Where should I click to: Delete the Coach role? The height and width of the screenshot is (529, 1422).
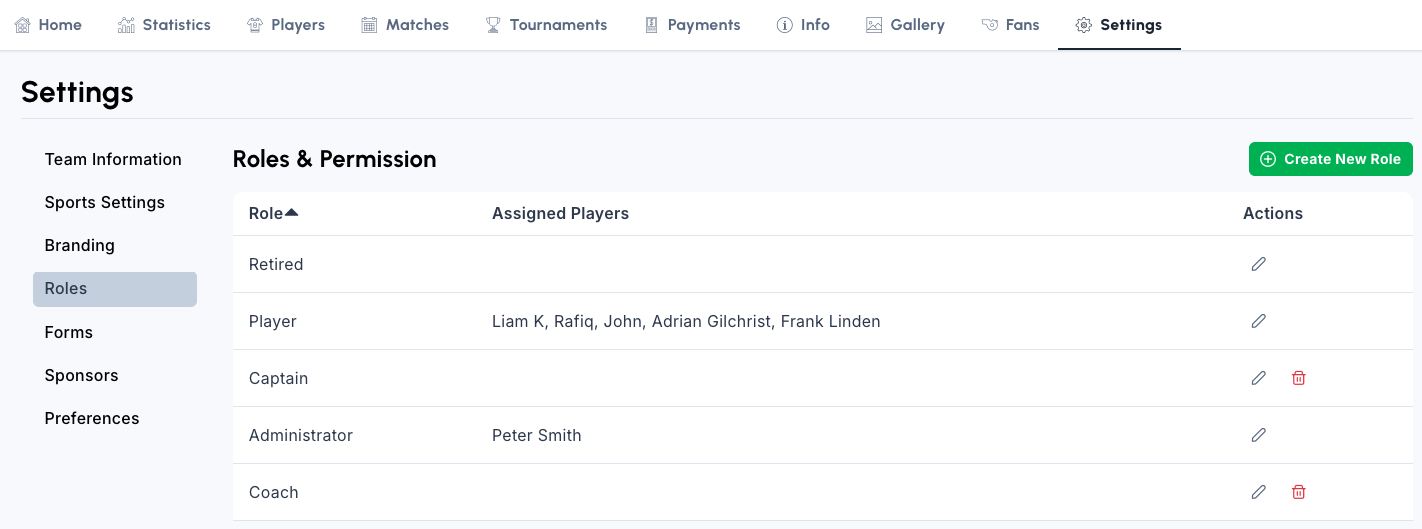point(1298,492)
